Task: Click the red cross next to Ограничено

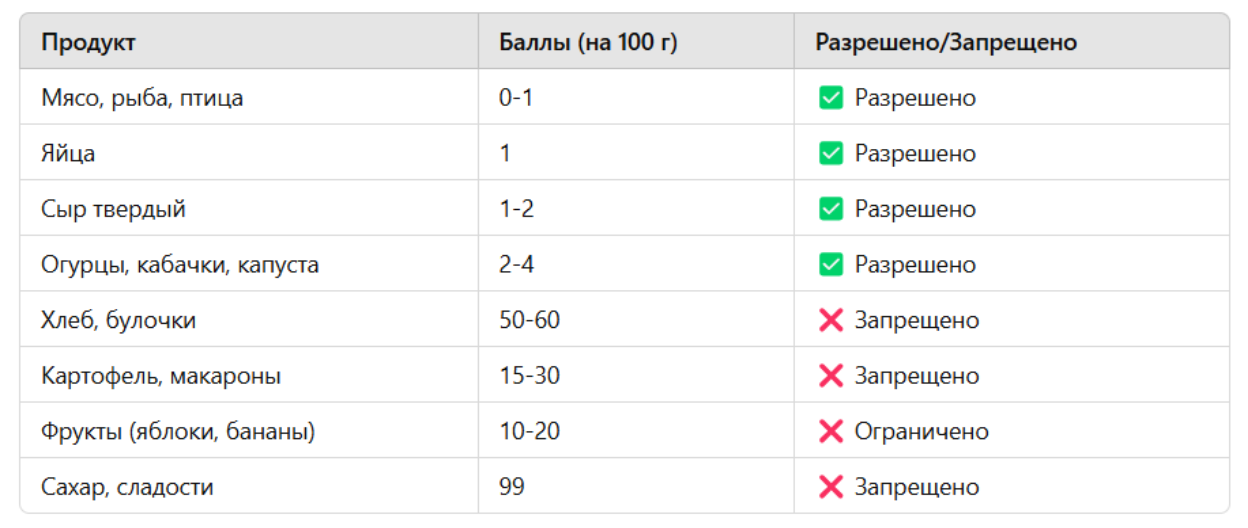Action: pyautogui.click(x=830, y=432)
